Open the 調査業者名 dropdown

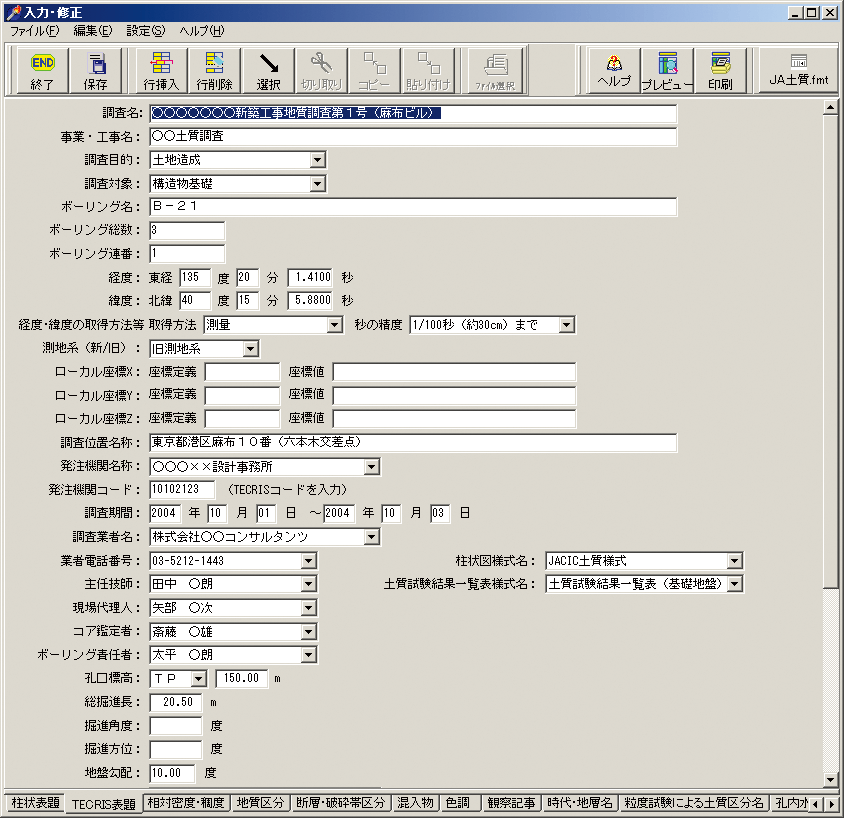pos(371,537)
